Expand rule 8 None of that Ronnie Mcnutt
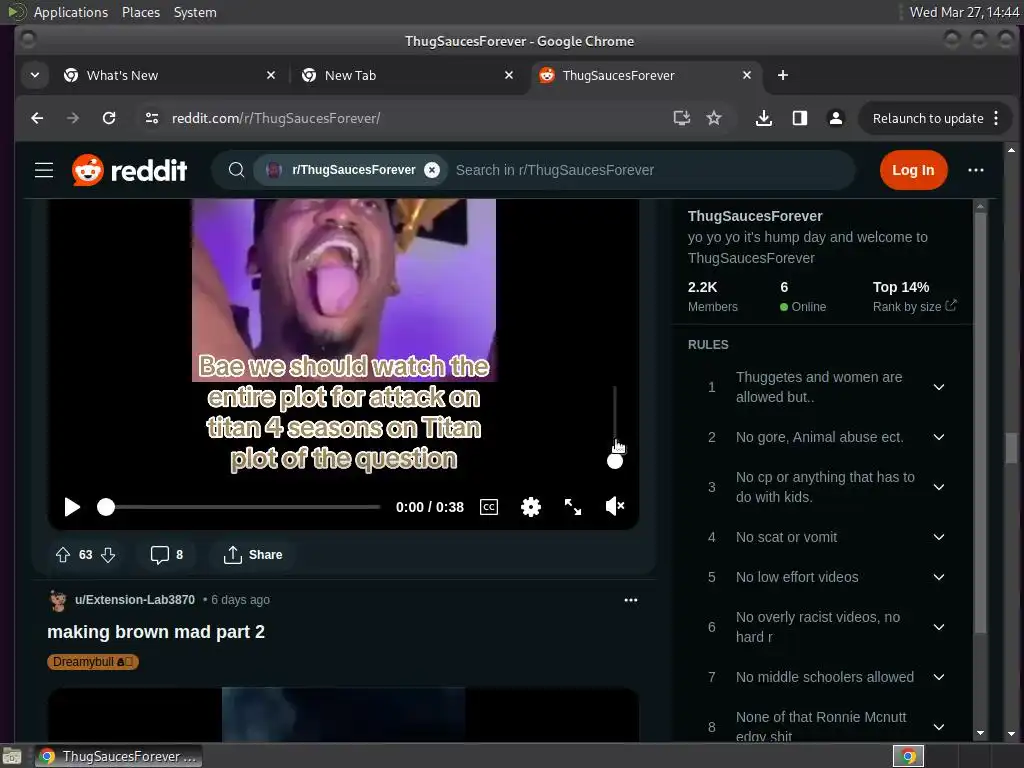This screenshot has width=1024, height=768. pos(938,727)
